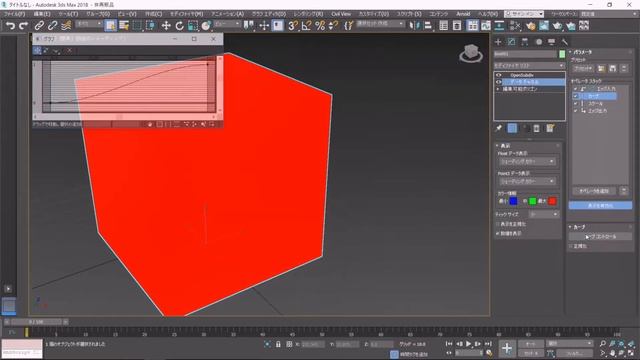Toggle visibility eye of the highlighted modifier

coord(498,82)
